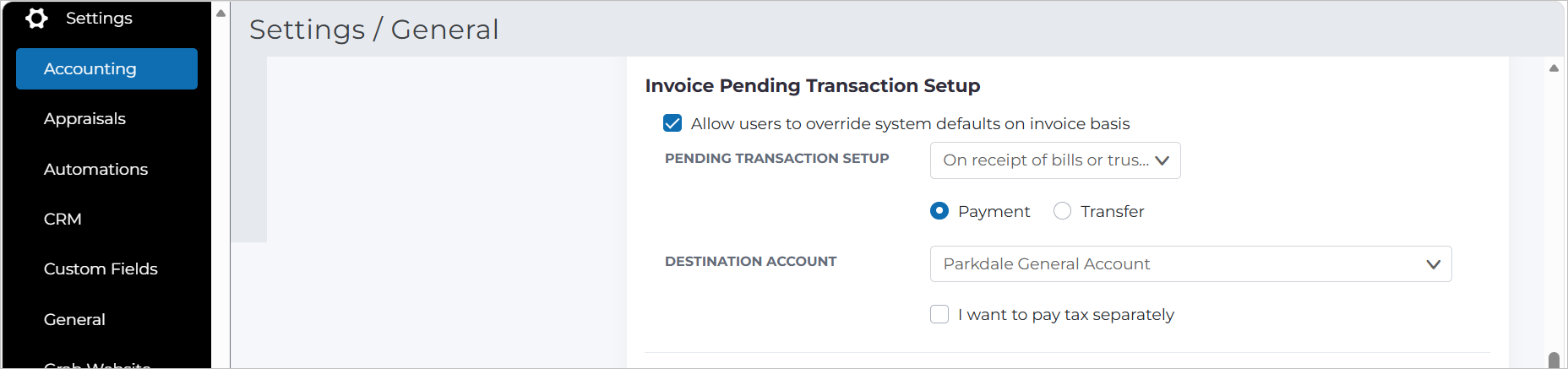Viewport: 1568px width, 369px height.
Task: Click the Settings title in sidebar header
Action: pyautogui.click(x=99, y=18)
